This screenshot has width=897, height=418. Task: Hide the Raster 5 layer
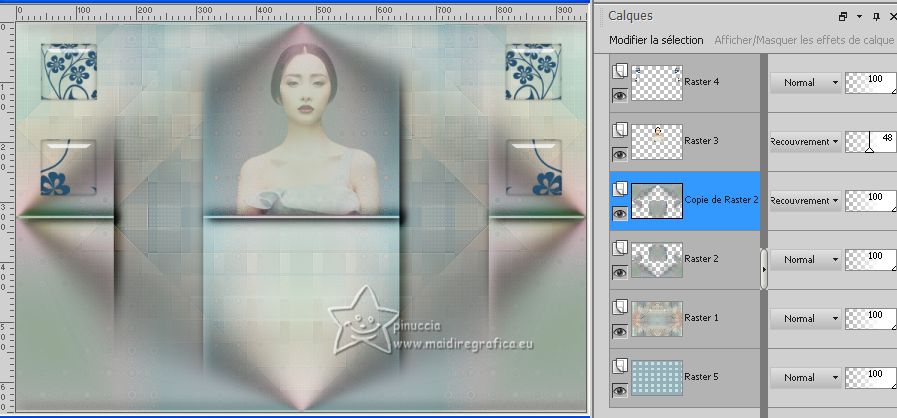620,390
